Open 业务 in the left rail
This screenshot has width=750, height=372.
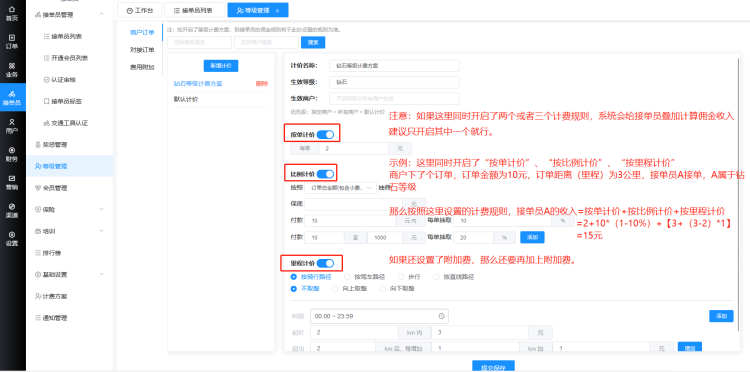pos(12,70)
